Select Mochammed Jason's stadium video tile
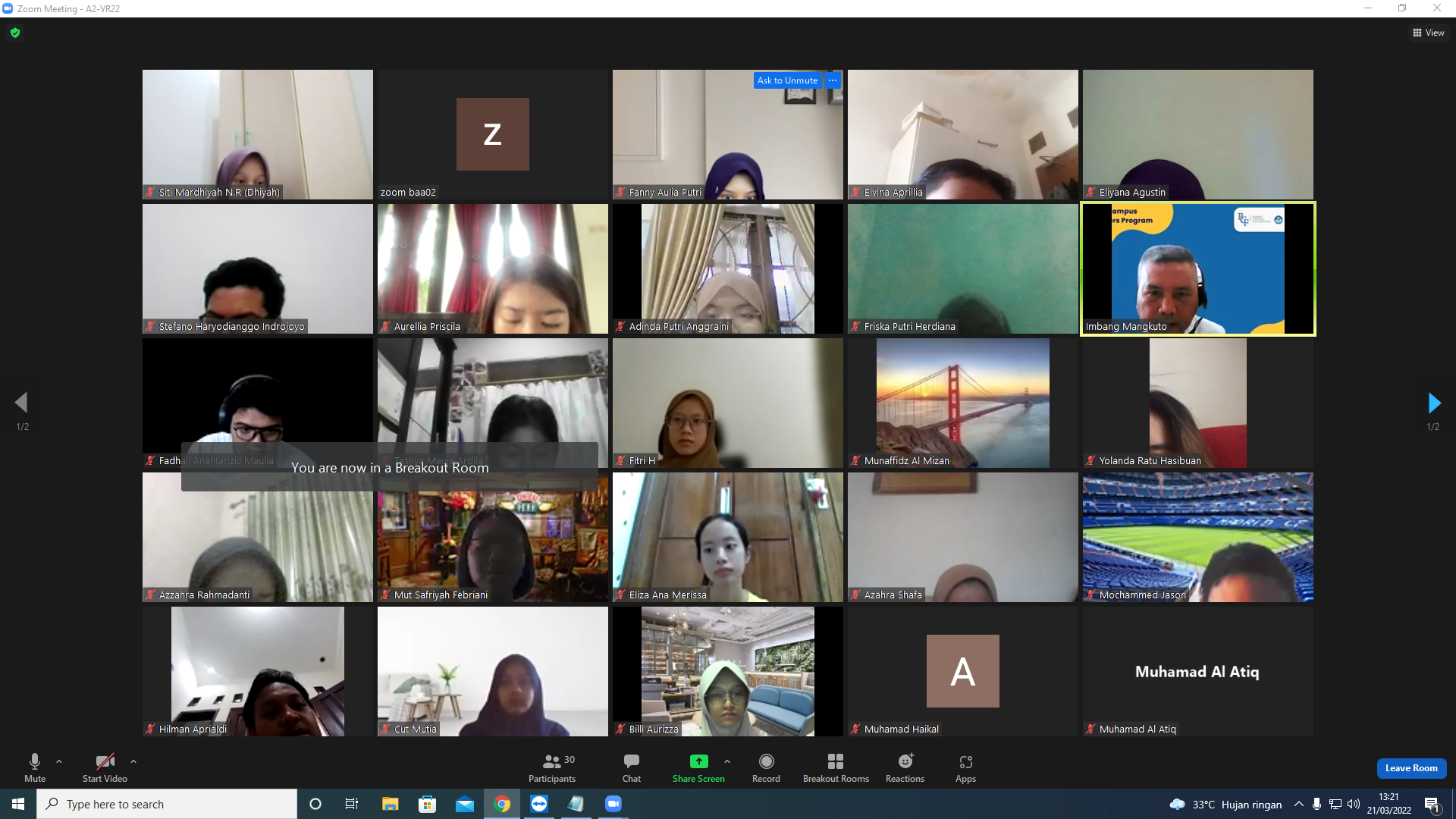 click(x=1198, y=537)
